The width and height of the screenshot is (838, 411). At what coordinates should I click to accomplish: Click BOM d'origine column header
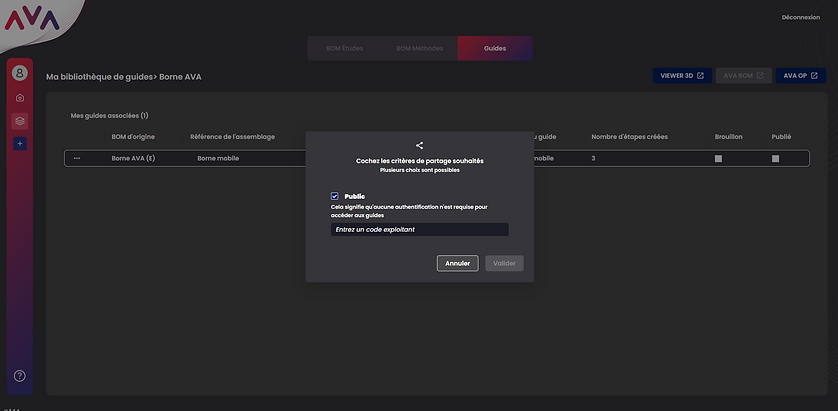[133, 137]
